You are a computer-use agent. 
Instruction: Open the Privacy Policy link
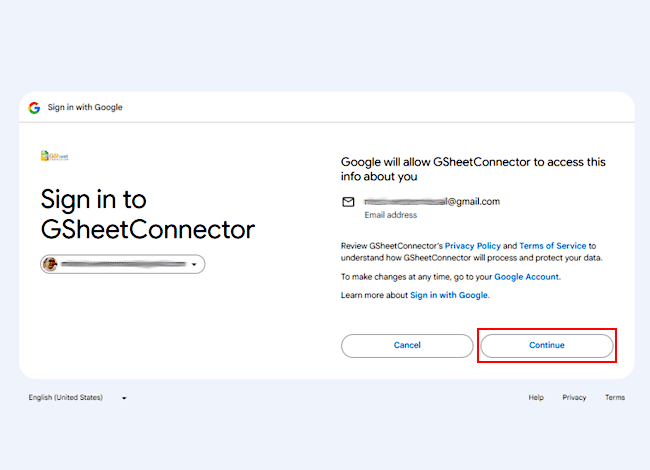pyautogui.click(x=473, y=245)
